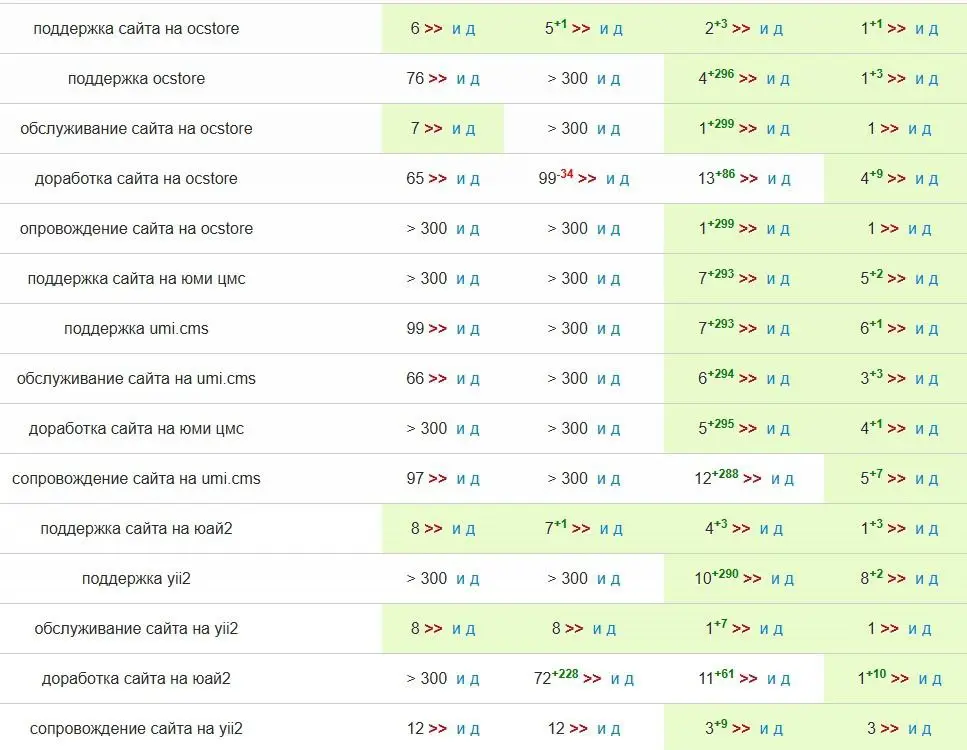Open >> arrows next to 10+290 value

(x=752, y=579)
